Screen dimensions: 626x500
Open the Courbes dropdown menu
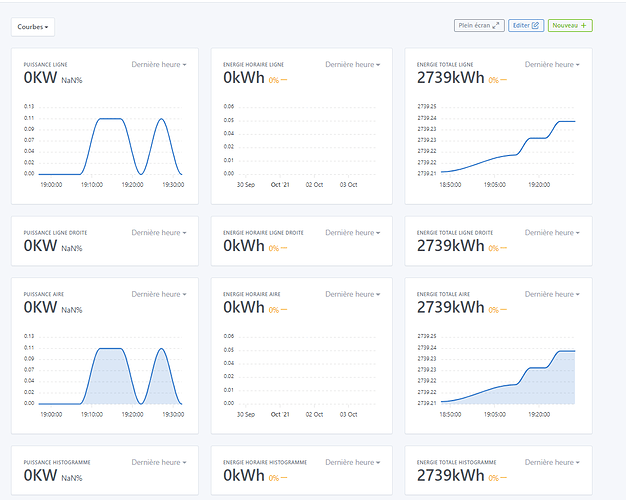[x=33, y=27]
